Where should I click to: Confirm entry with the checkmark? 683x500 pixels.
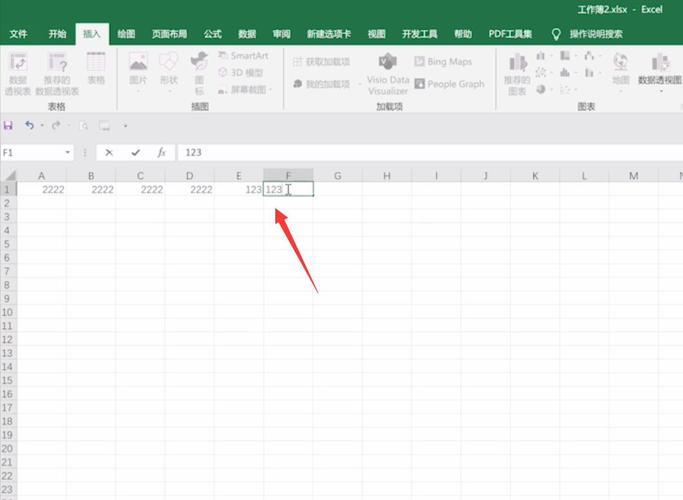tap(135, 152)
